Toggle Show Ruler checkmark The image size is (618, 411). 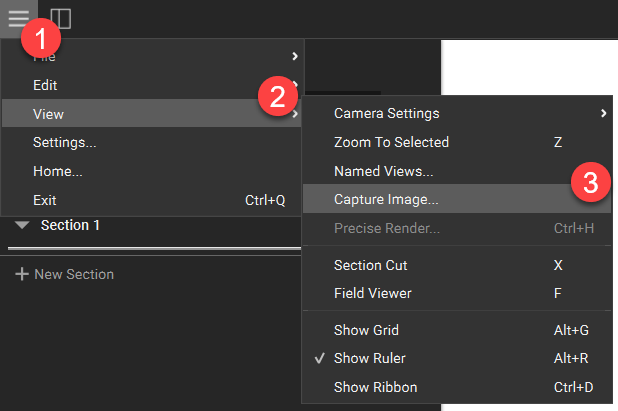point(320,358)
